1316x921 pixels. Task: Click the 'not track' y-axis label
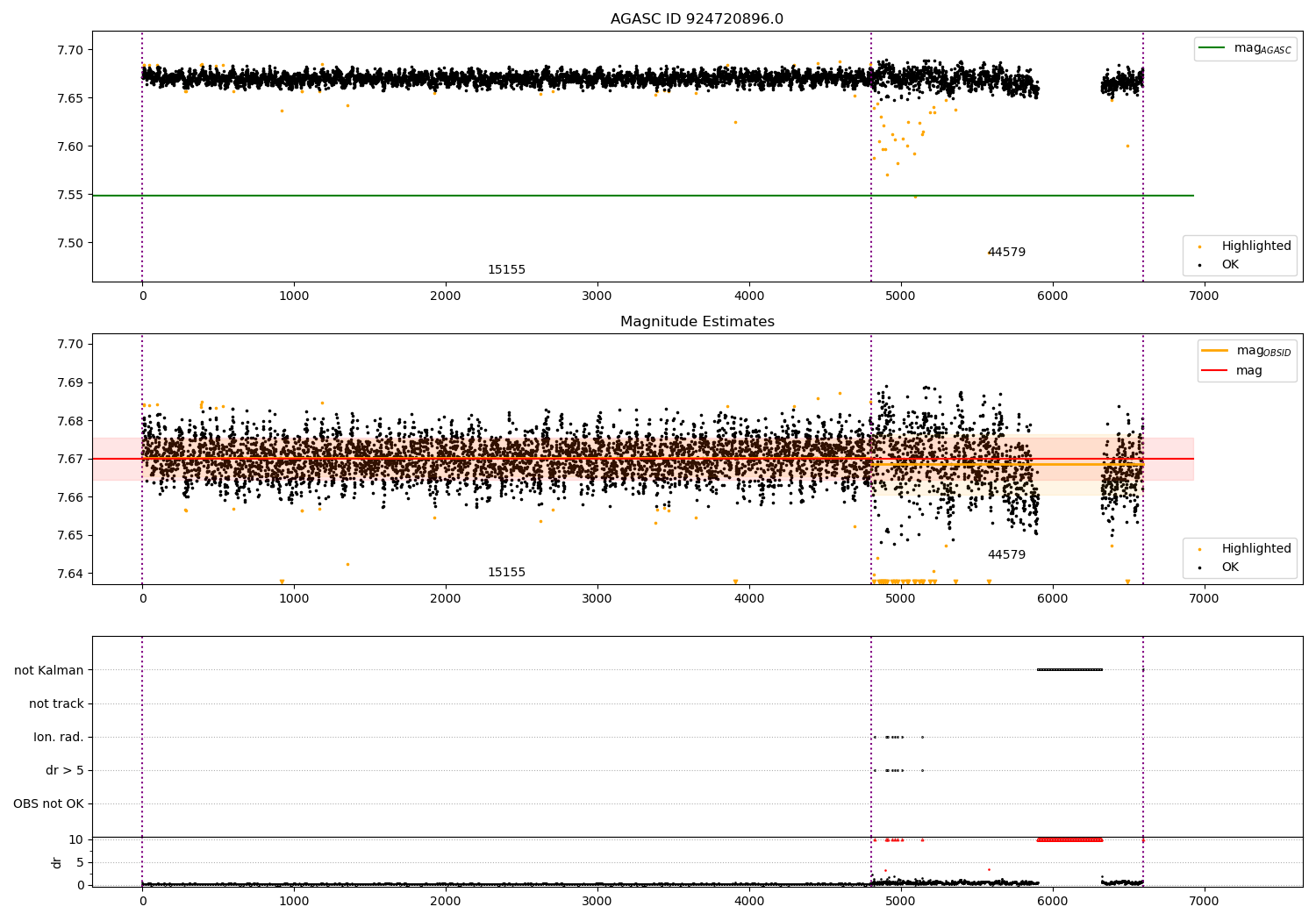tap(56, 703)
